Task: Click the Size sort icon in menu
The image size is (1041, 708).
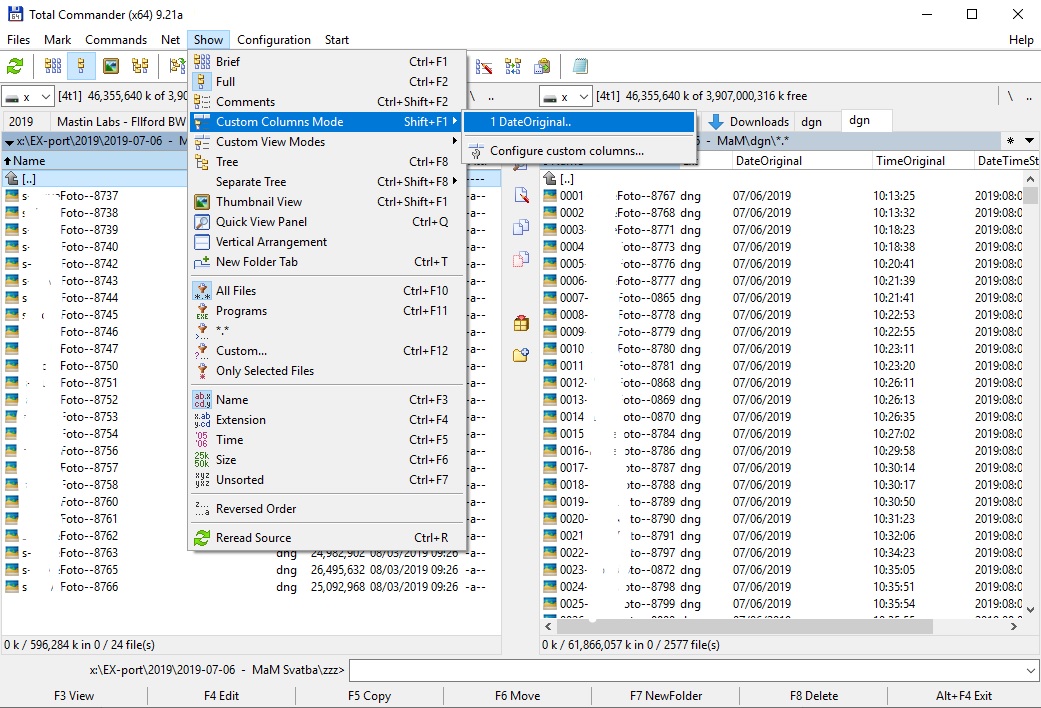Action: coord(202,460)
